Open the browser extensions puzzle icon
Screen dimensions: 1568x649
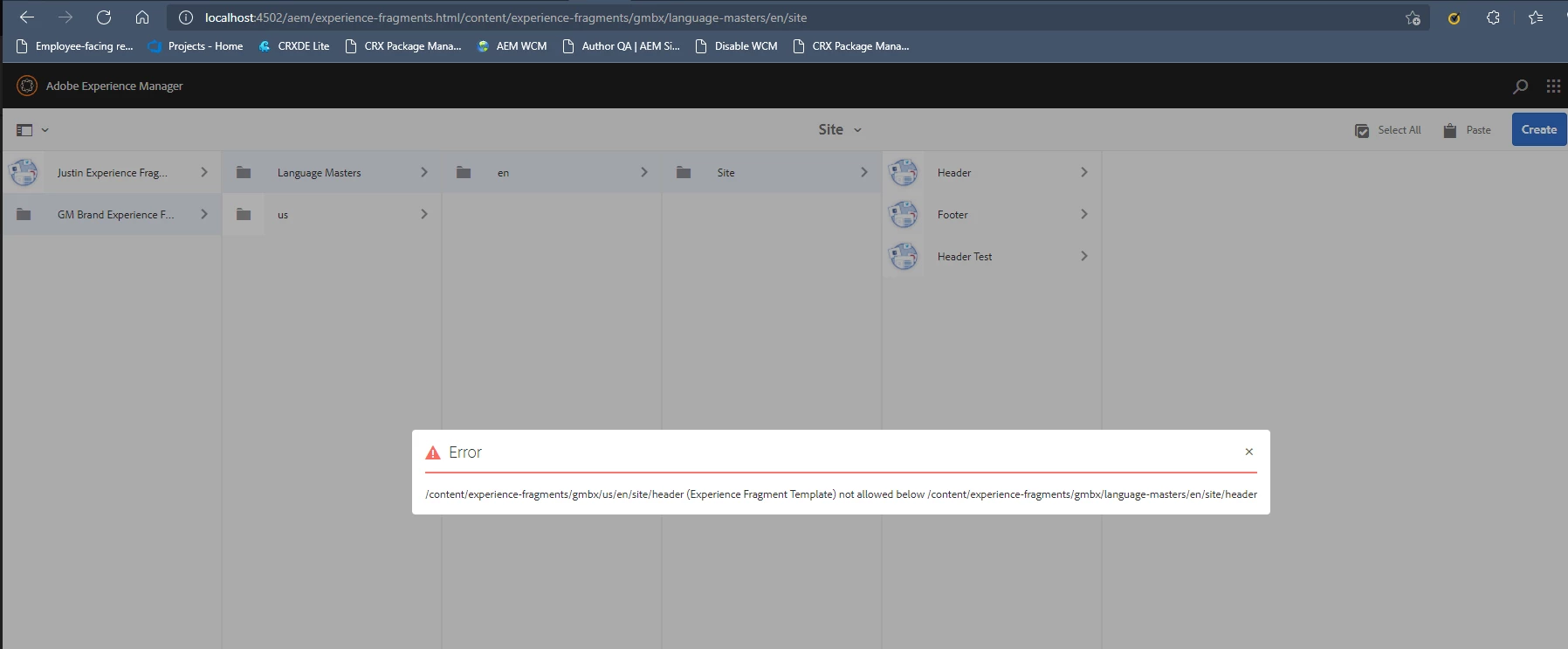coord(1493,17)
